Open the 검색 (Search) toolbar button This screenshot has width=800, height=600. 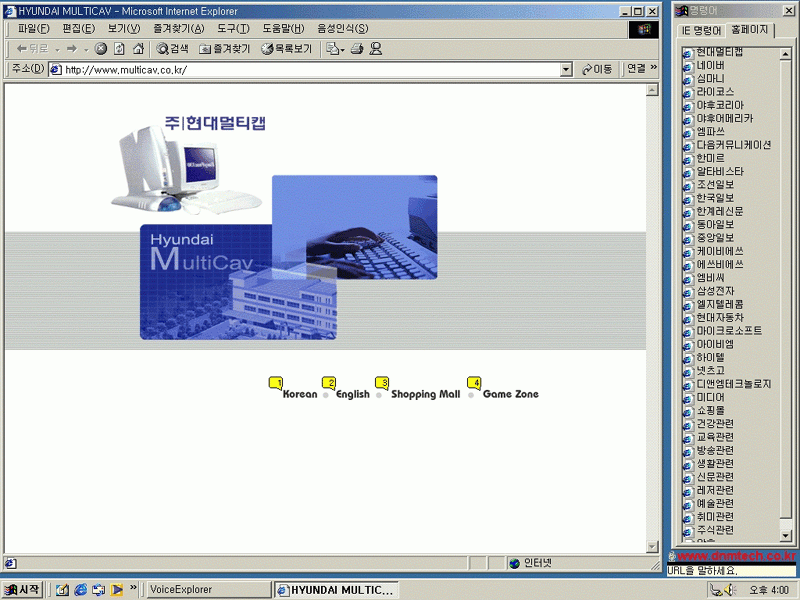(x=172, y=49)
